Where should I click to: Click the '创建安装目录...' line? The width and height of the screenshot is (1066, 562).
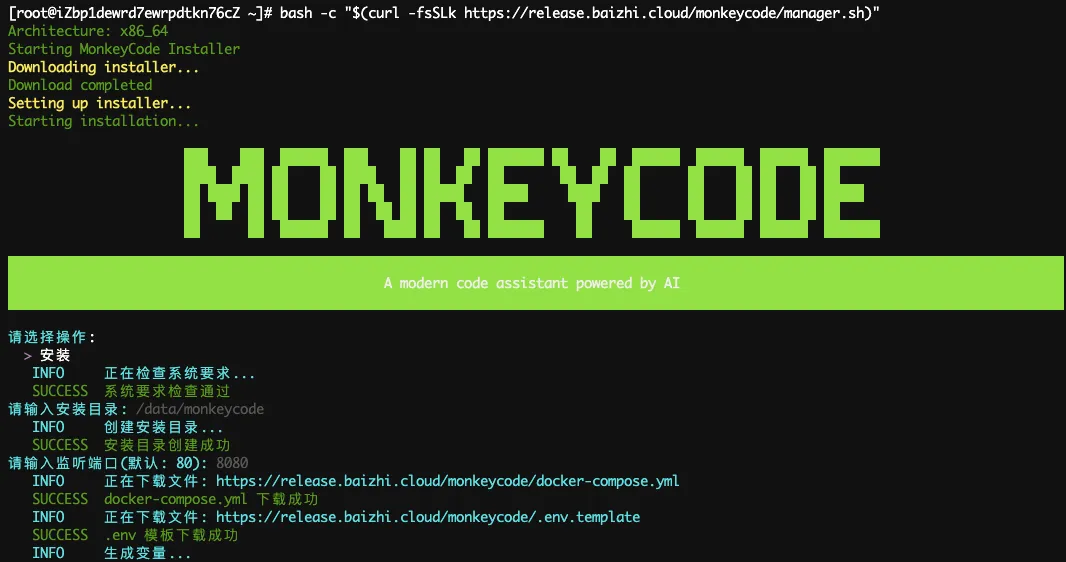163,427
